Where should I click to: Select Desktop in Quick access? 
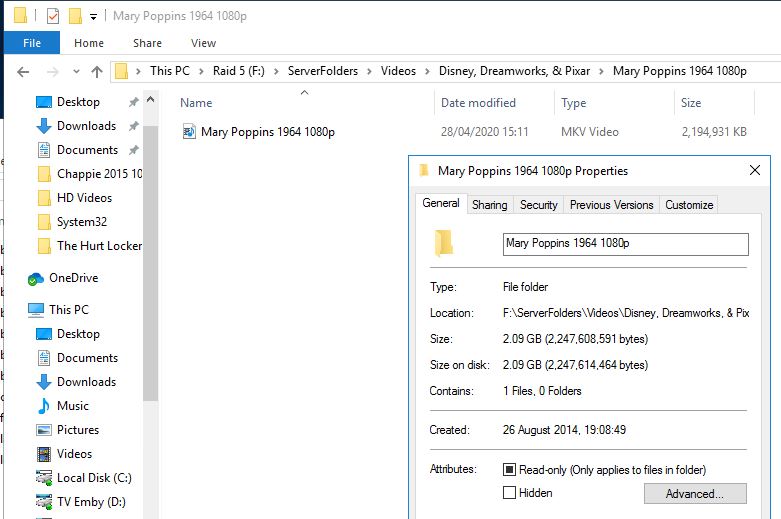point(78,102)
